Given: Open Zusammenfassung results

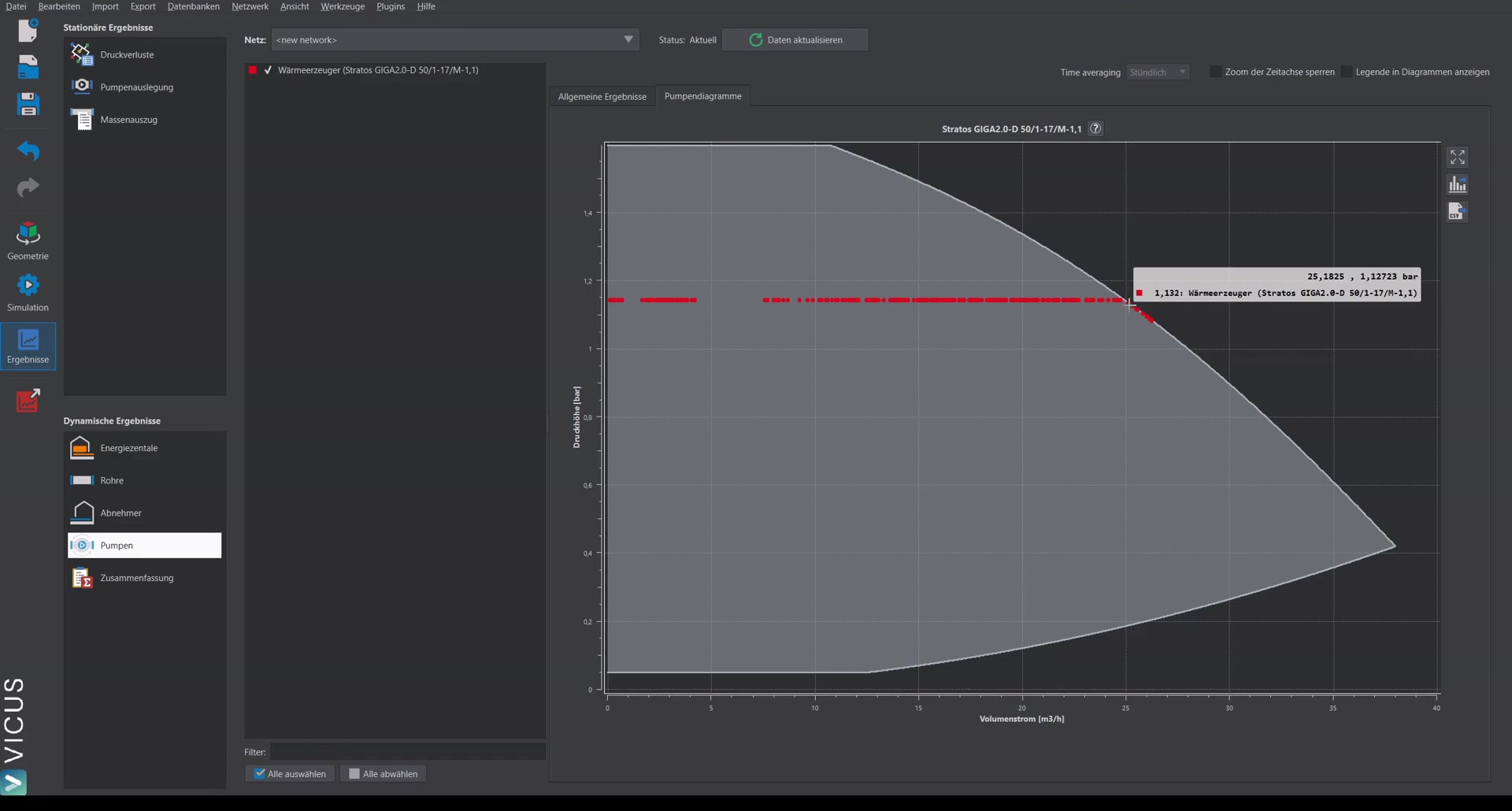Looking at the screenshot, I should (x=145, y=578).
